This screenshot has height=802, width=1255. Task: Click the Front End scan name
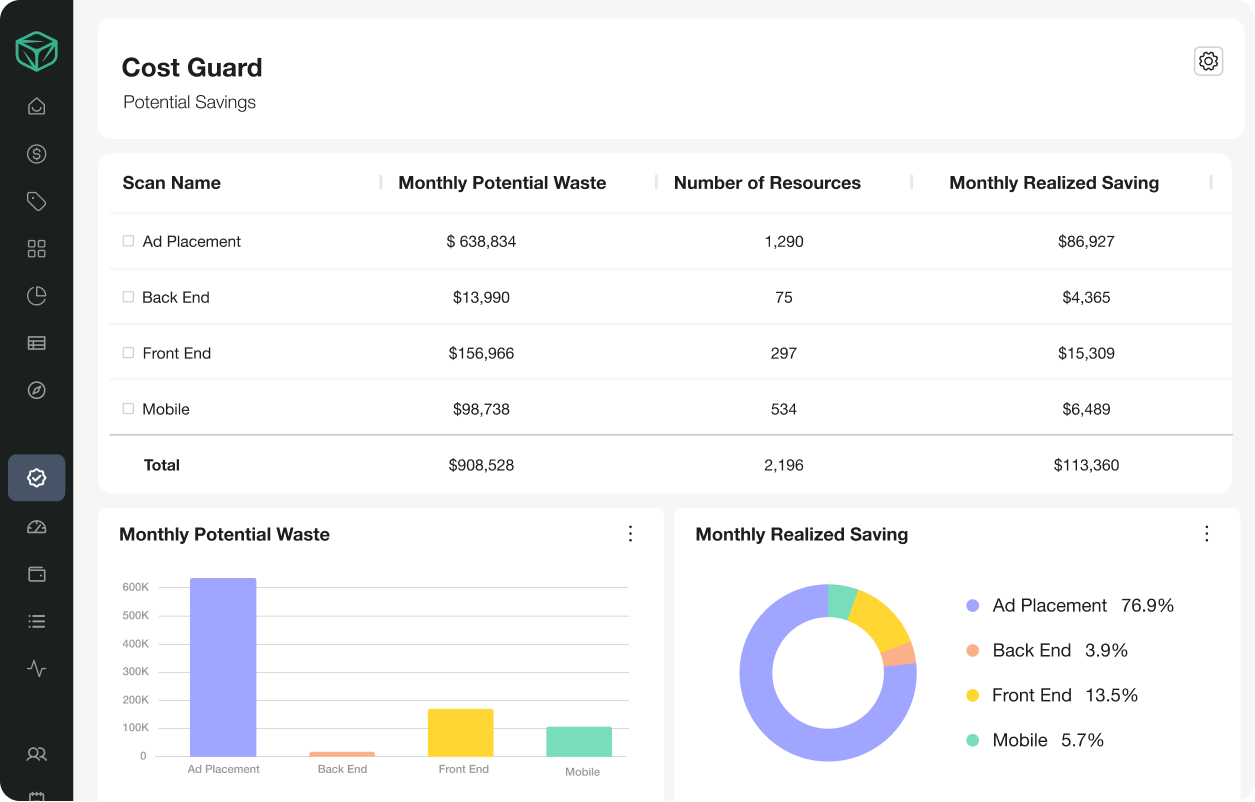[177, 353]
